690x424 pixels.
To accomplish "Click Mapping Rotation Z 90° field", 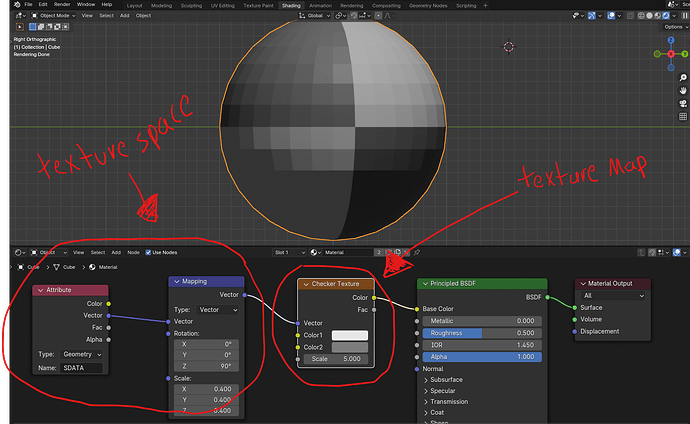I will [x=207, y=366].
